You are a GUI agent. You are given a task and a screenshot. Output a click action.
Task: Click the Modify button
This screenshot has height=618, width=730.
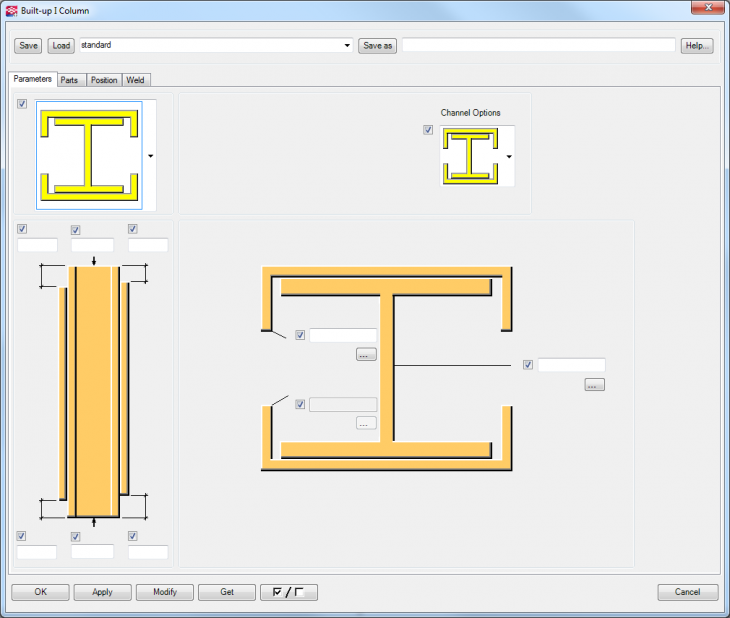coord(165,592)
